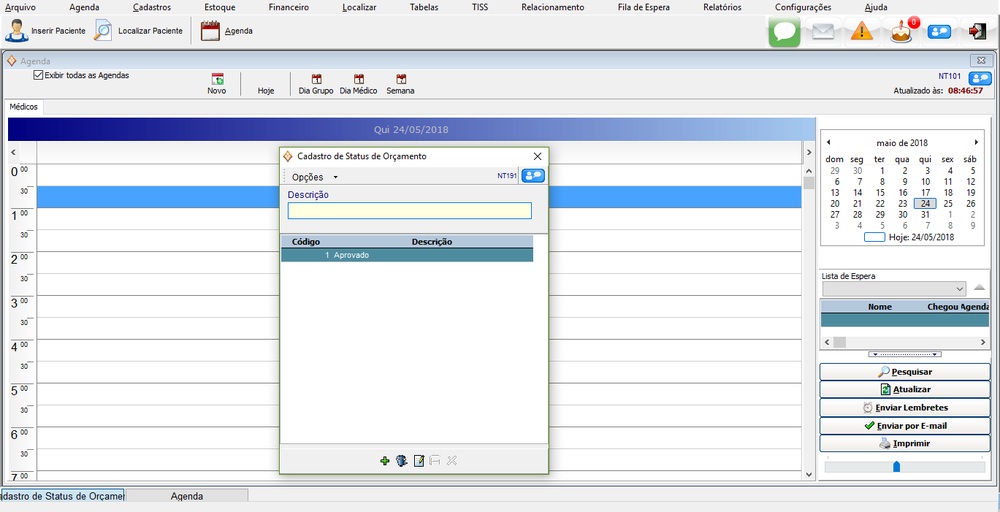1000x512 pixels.
Task: Click the trash bin delete icon
Action: pyautogui.click(x=401, y=460)
